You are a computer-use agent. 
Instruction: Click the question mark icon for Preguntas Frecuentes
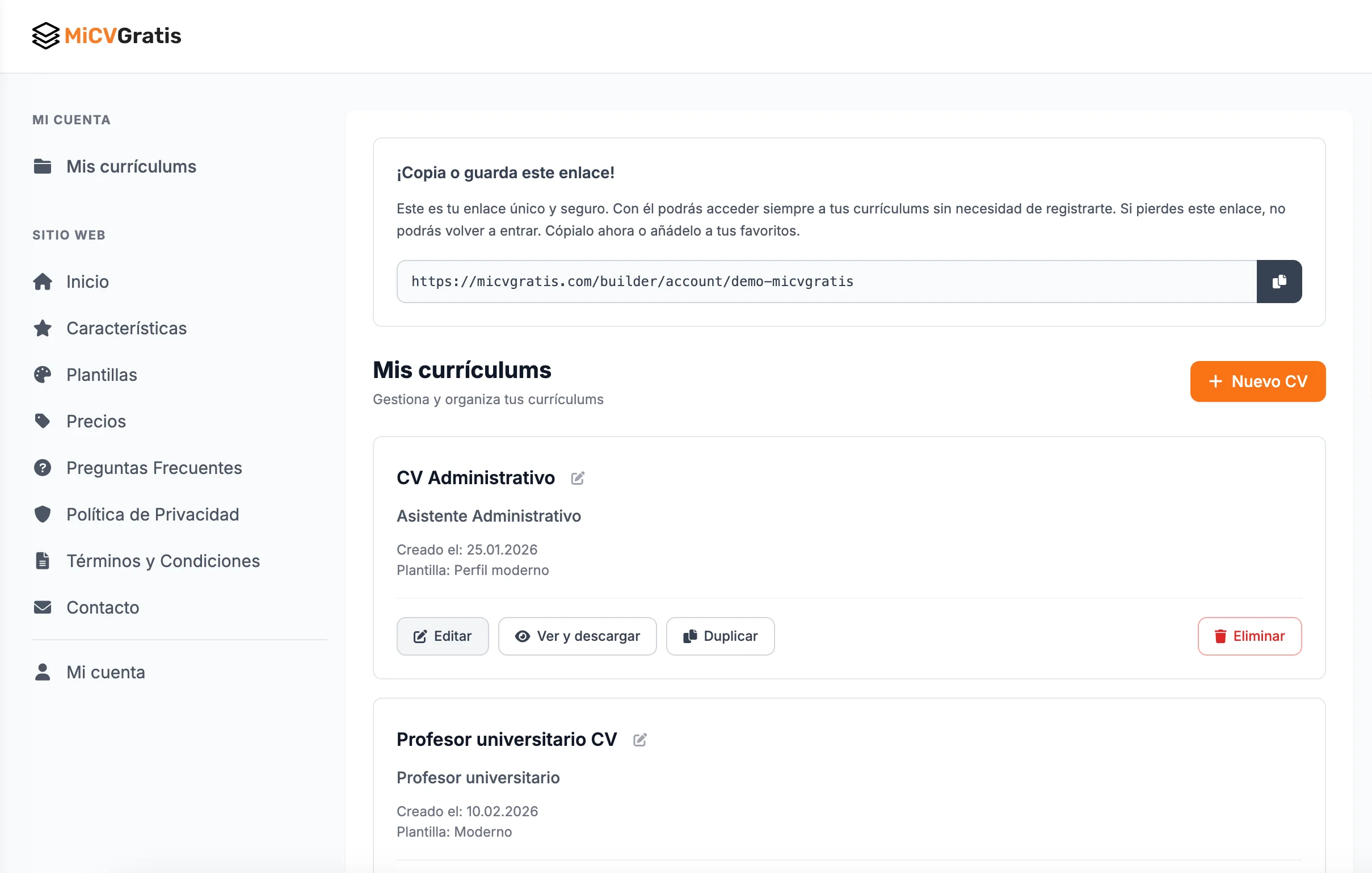[43, 468]
